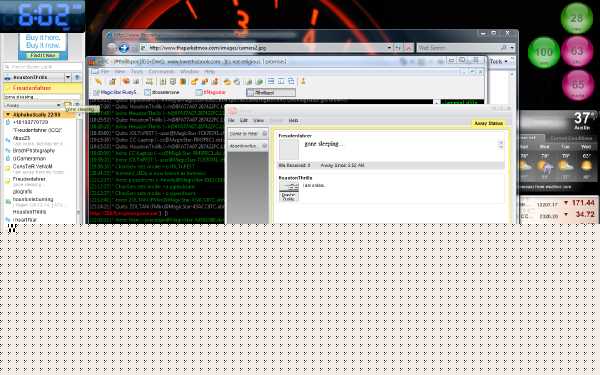
Task: Click the green 100 meter gadget
Action: pos(544,53)
